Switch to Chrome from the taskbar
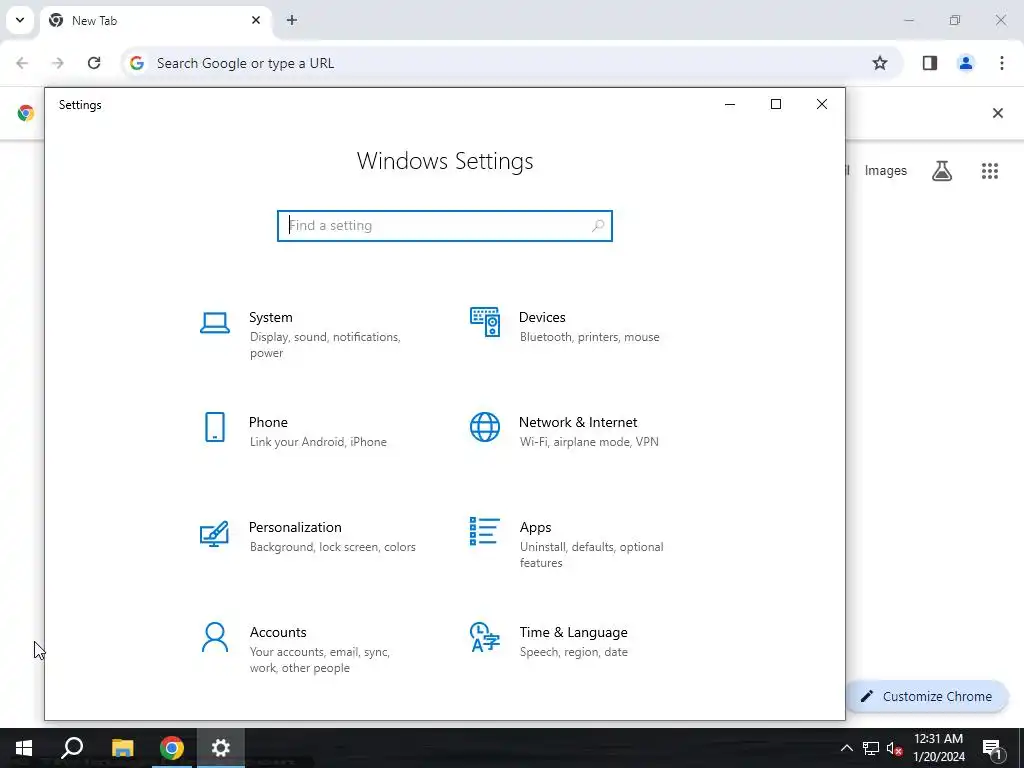 171,748
